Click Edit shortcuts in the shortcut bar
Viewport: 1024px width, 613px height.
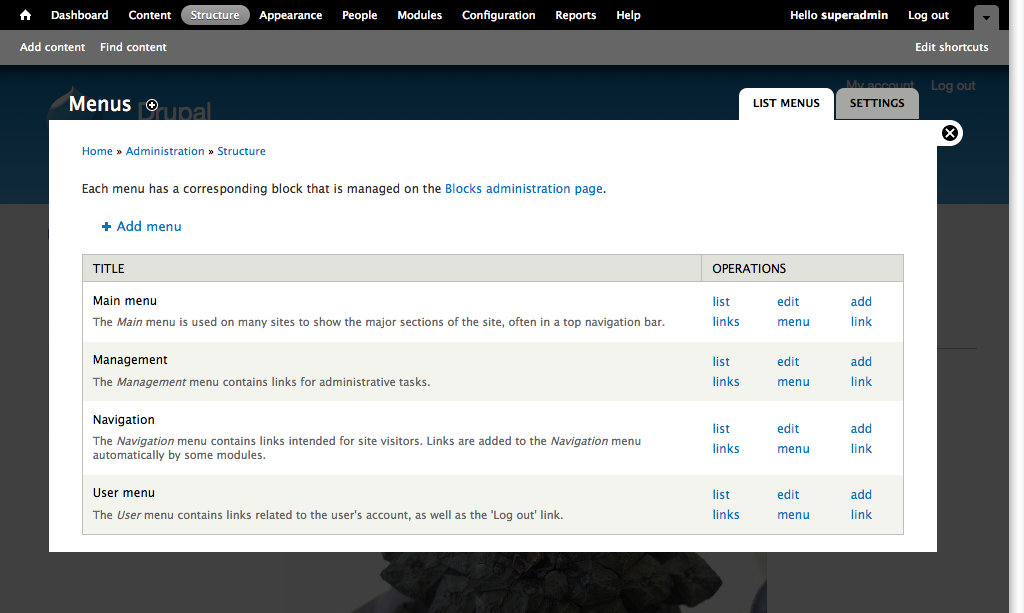pyautogui.click(x=951, y=47)
